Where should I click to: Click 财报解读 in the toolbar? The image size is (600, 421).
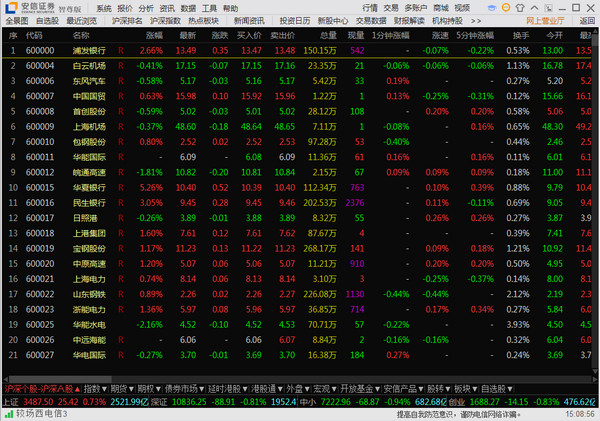click(x=409, y=21)
